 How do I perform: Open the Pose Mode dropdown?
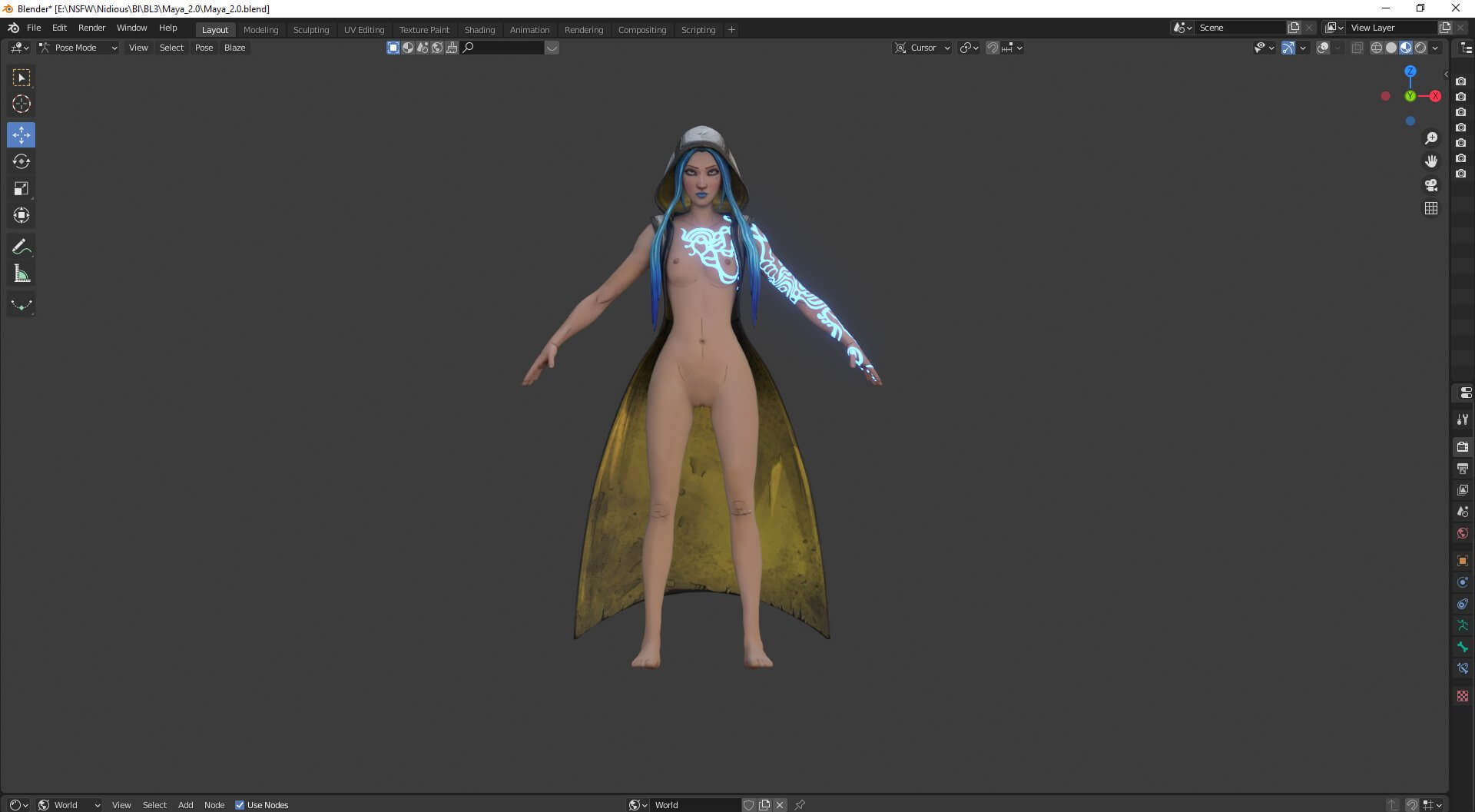click(x=78, y=48)
